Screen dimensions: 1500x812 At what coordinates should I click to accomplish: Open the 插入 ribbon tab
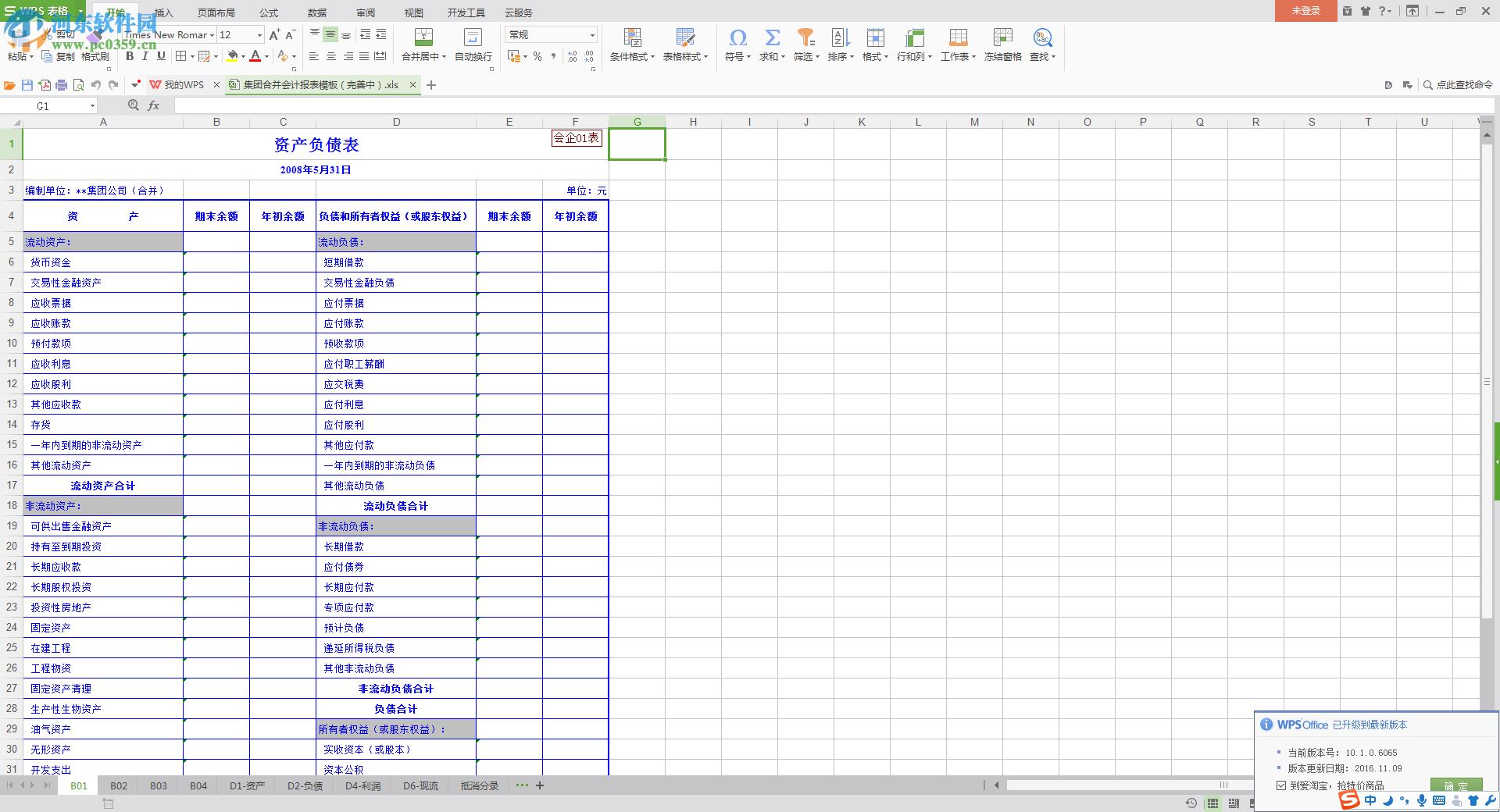tap(163, 12)
